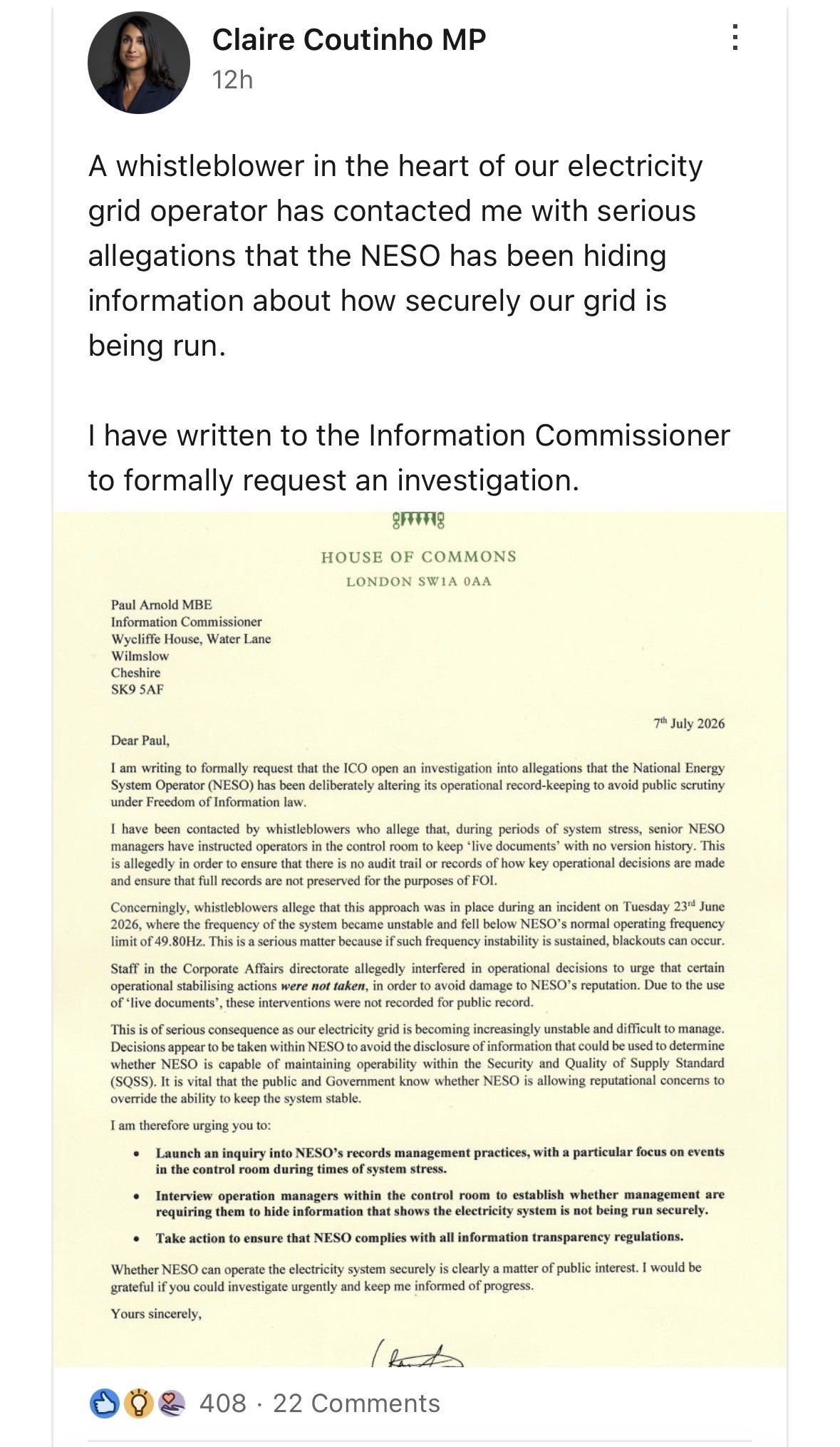The height and width of the screenshot is (1447, 840).
Task: Click the 'HOUSE OF COMMONS' letter heading
Action: [x=418, y=557]
